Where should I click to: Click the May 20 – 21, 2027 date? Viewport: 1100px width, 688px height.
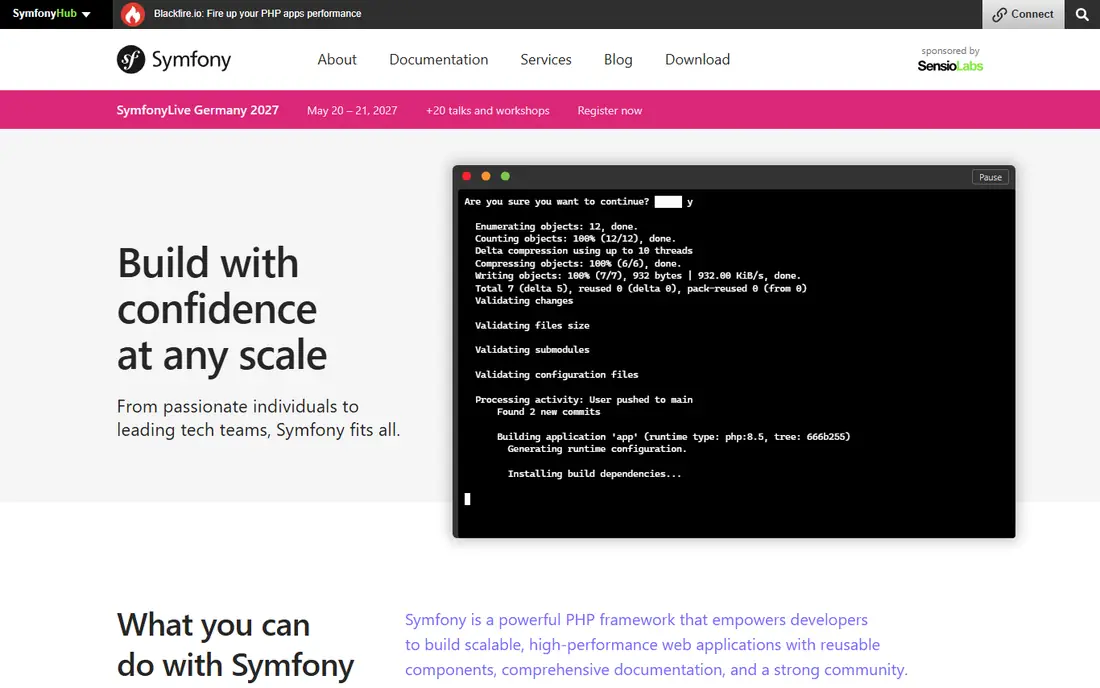[352, 111]
